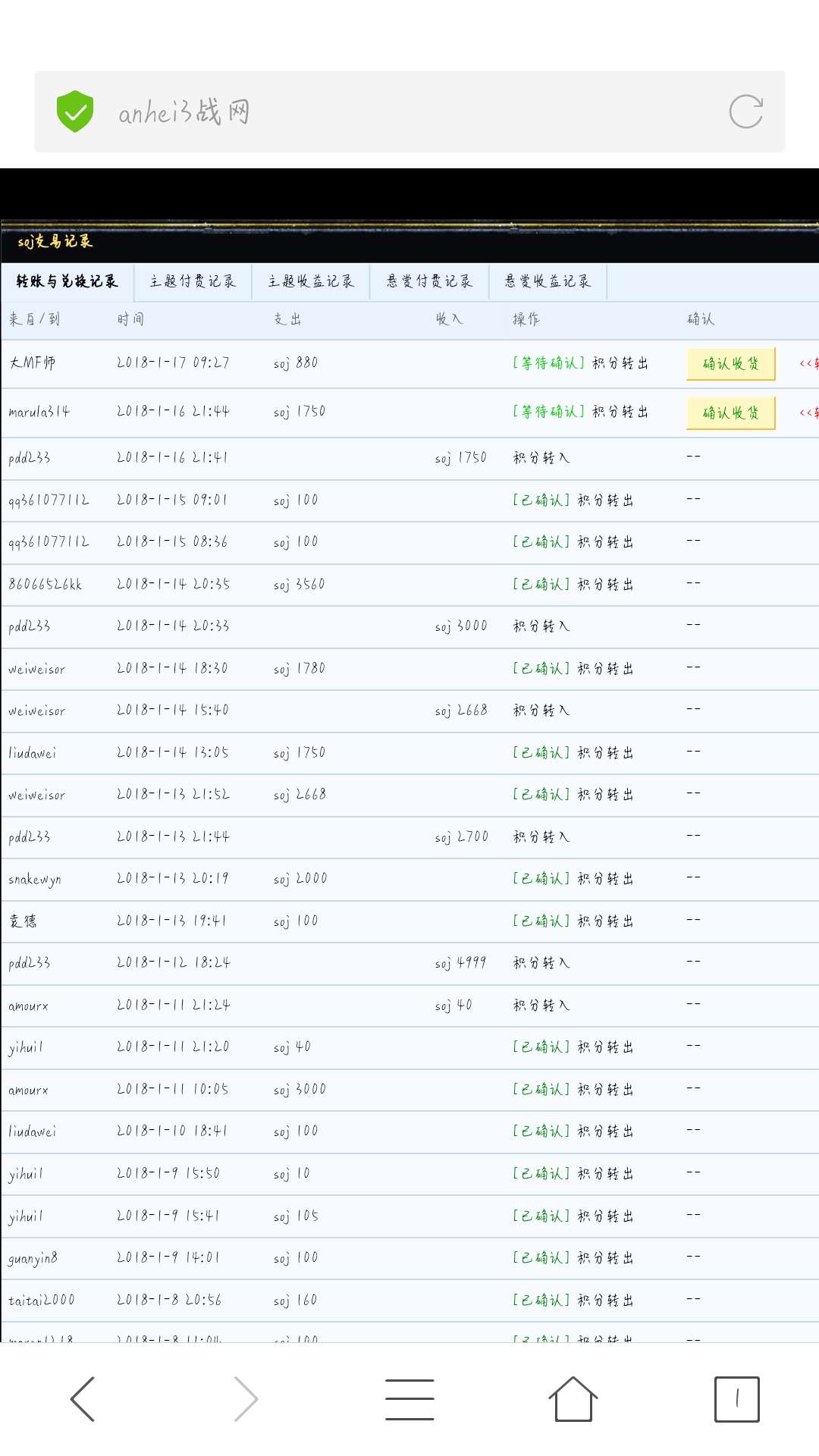Click the username snakewyn in the list
This screenshot has width=819, height=1456.
(x=35, y=879)
